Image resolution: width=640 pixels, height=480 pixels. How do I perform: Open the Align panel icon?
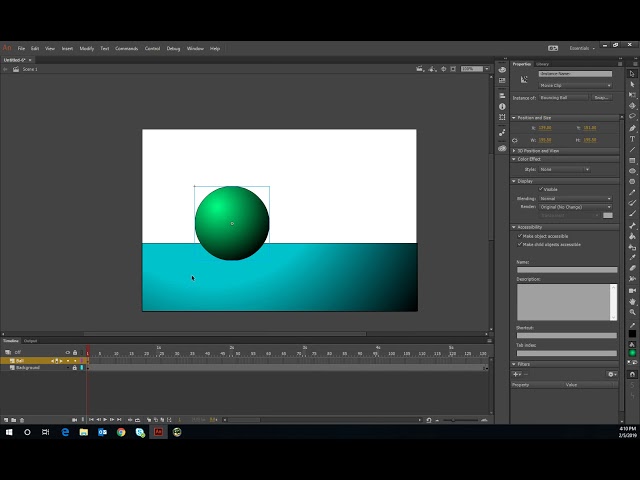click(502, 96)
